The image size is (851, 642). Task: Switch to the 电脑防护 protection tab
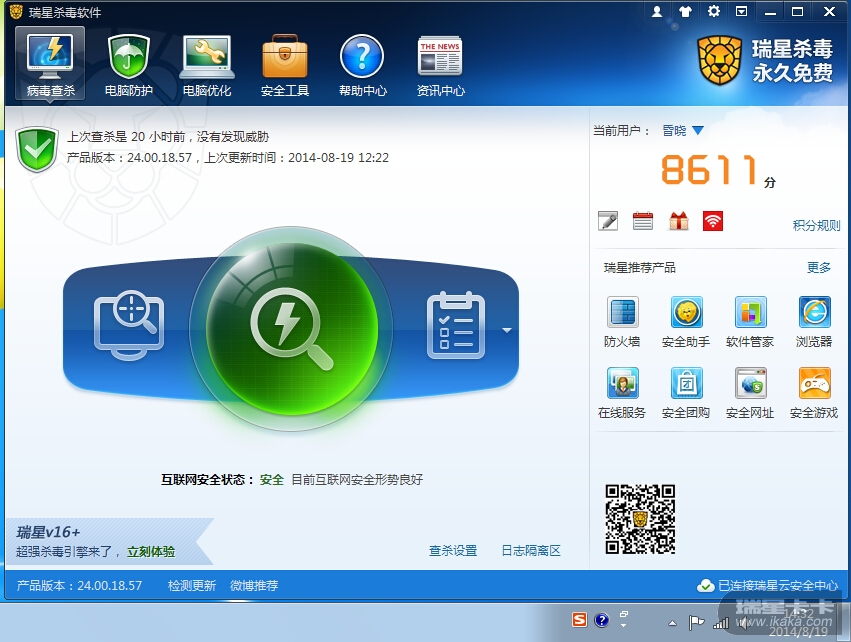pyautogui.click(x=129, y=64)
